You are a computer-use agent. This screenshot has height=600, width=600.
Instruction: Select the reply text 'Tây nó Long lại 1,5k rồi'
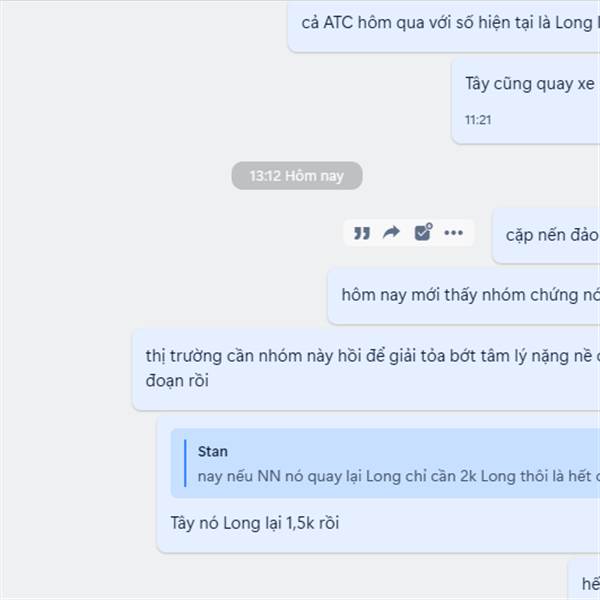[255, 523]
